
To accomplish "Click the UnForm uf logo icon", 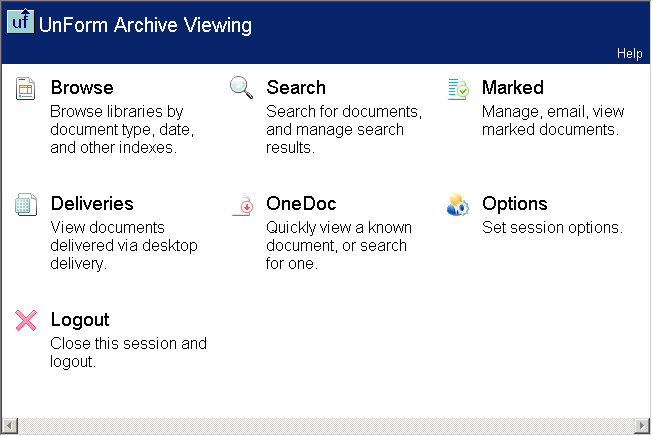I will pyautogui.click(x=19, y=23).
